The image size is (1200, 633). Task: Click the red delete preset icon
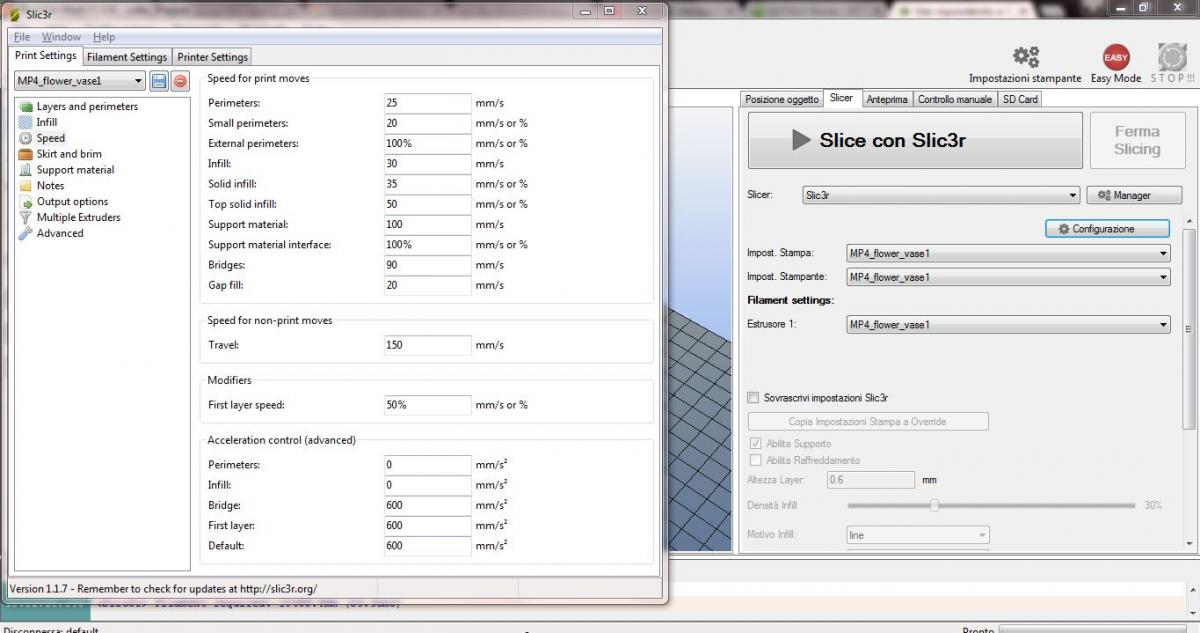[x=180, y=81]
